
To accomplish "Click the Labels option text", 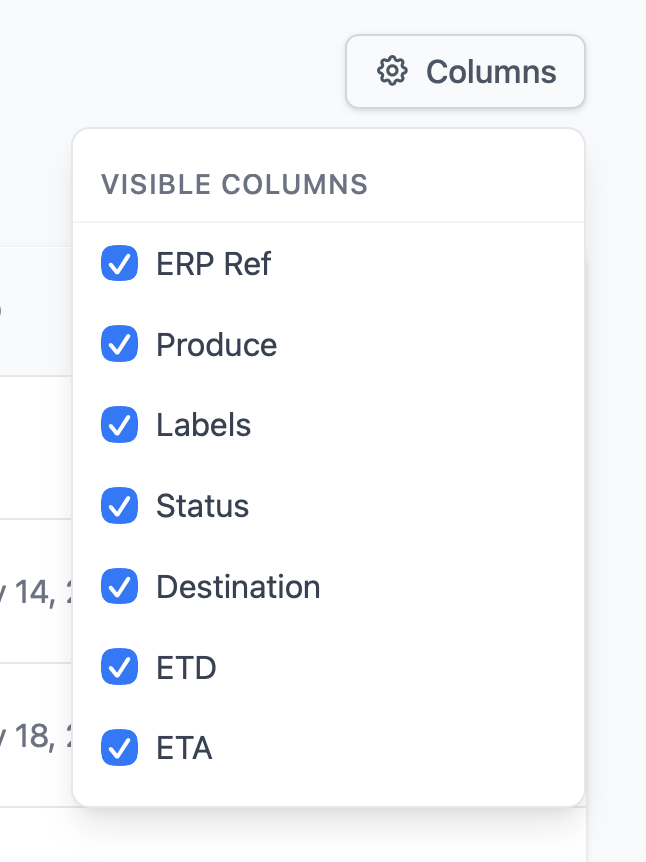I will click(203, 425).
